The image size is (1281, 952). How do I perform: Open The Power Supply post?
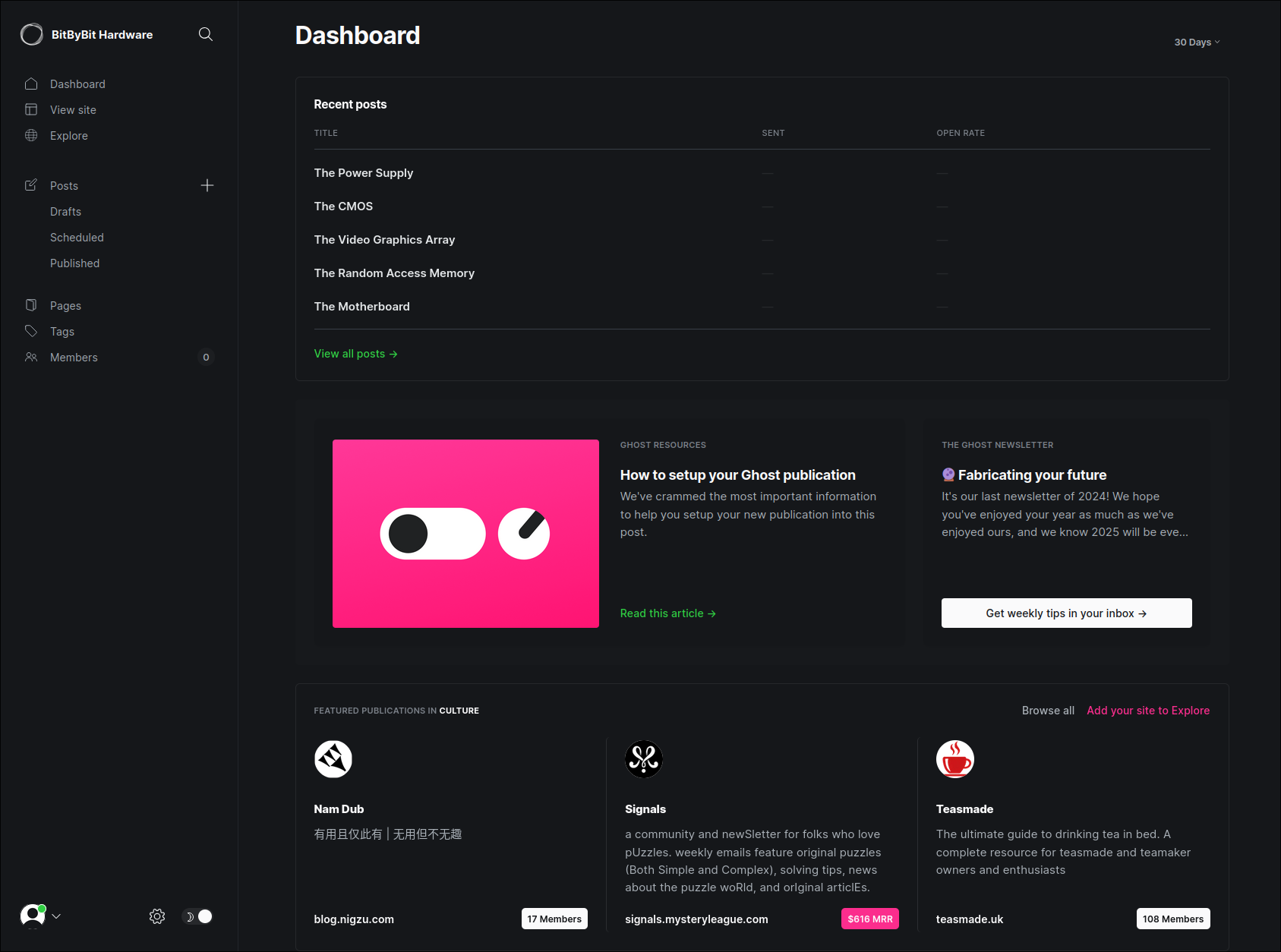pyautogui.click(x=364, y=173)
